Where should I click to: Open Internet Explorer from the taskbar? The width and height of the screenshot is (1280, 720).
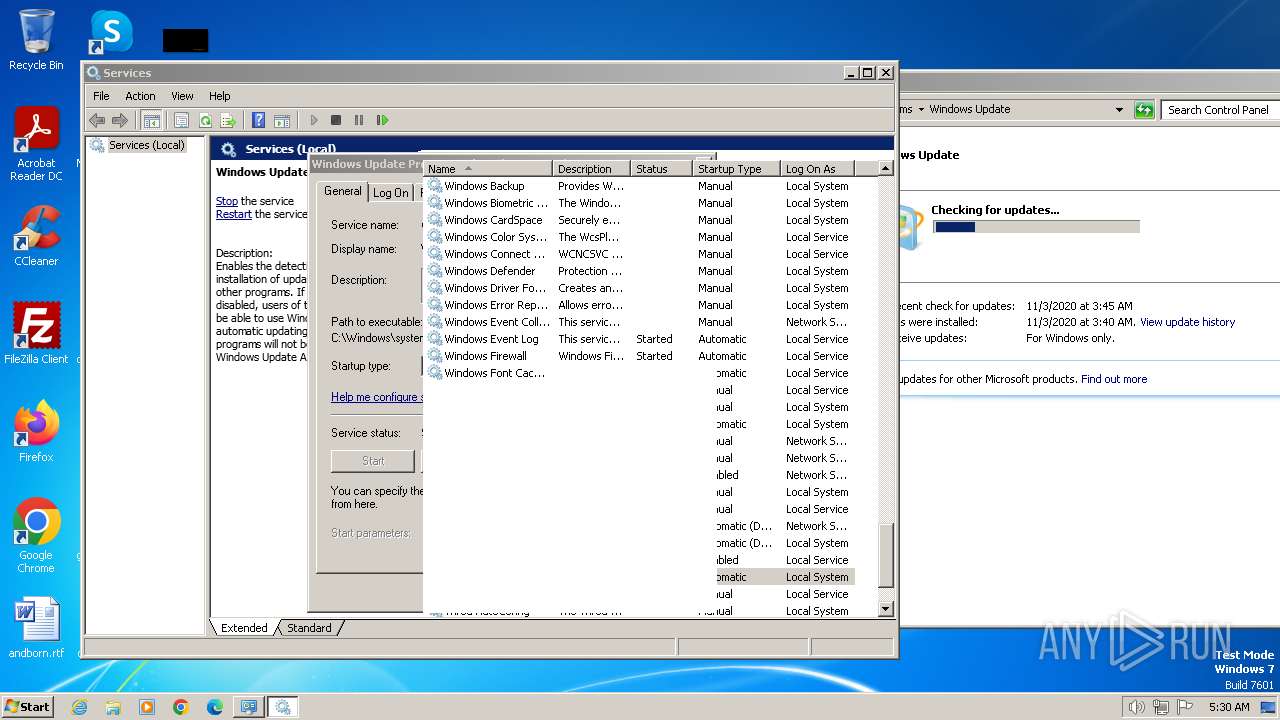point(79,707)
